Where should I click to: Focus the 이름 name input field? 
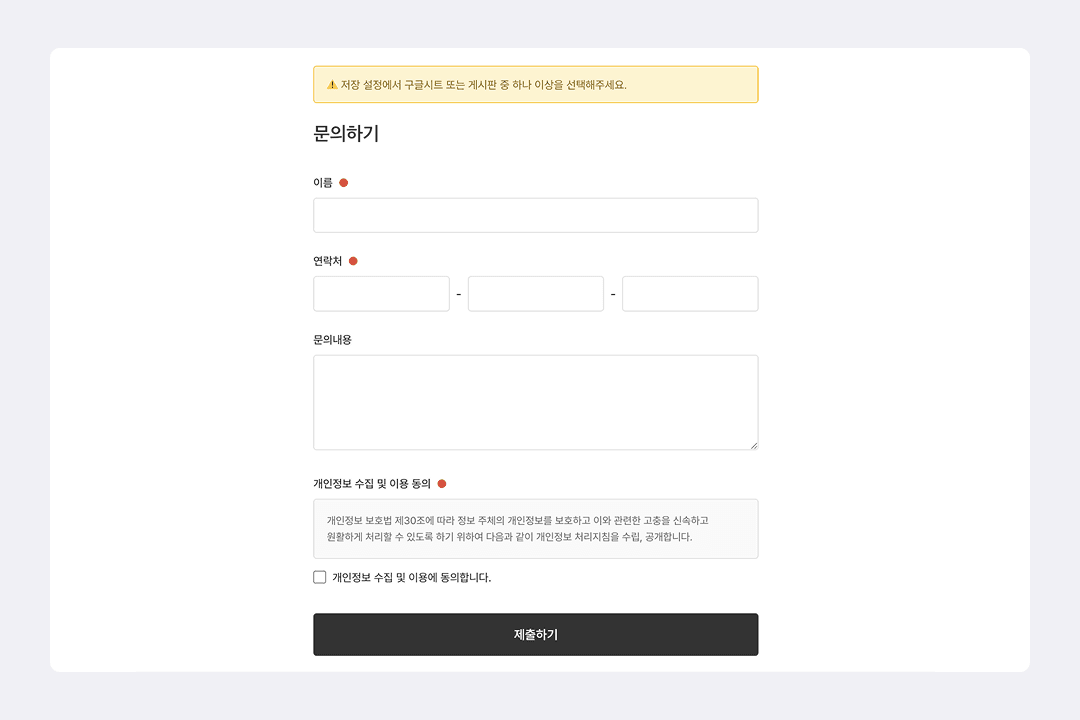535,214
